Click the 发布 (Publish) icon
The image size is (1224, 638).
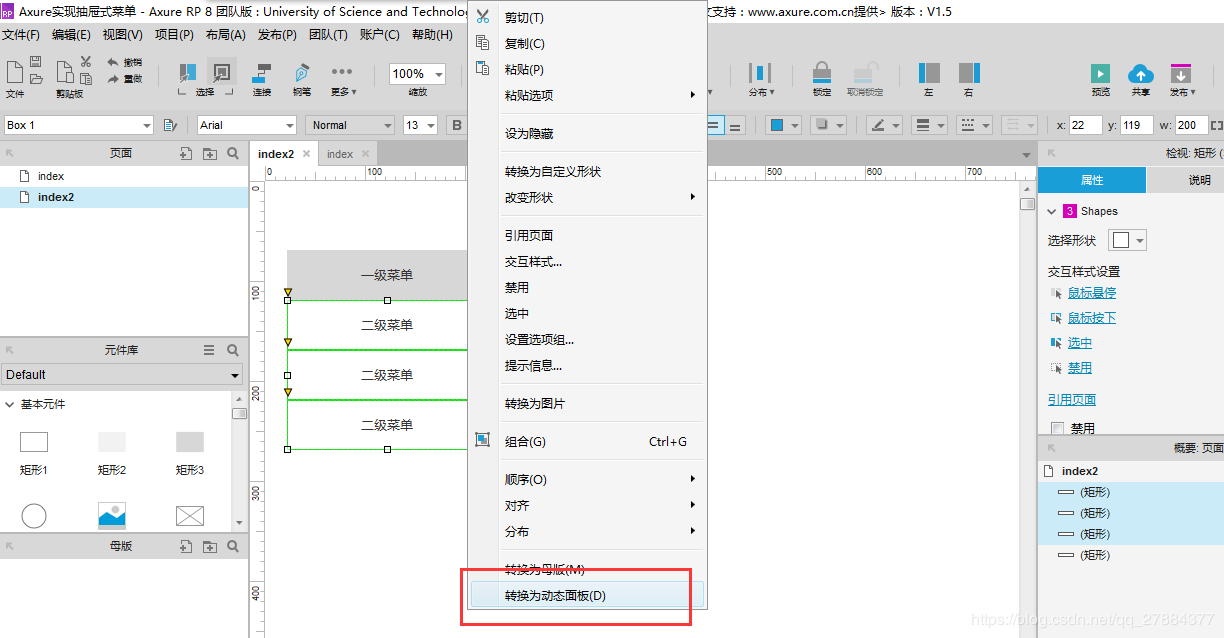point(1182,75)
